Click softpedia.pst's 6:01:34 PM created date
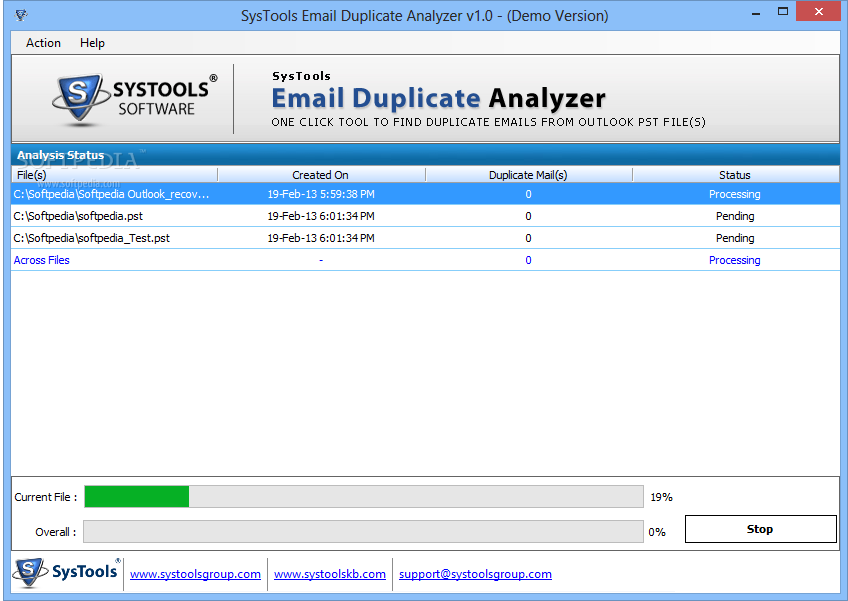The height and width of the screenshot is (601, 848). coord(321,216)
